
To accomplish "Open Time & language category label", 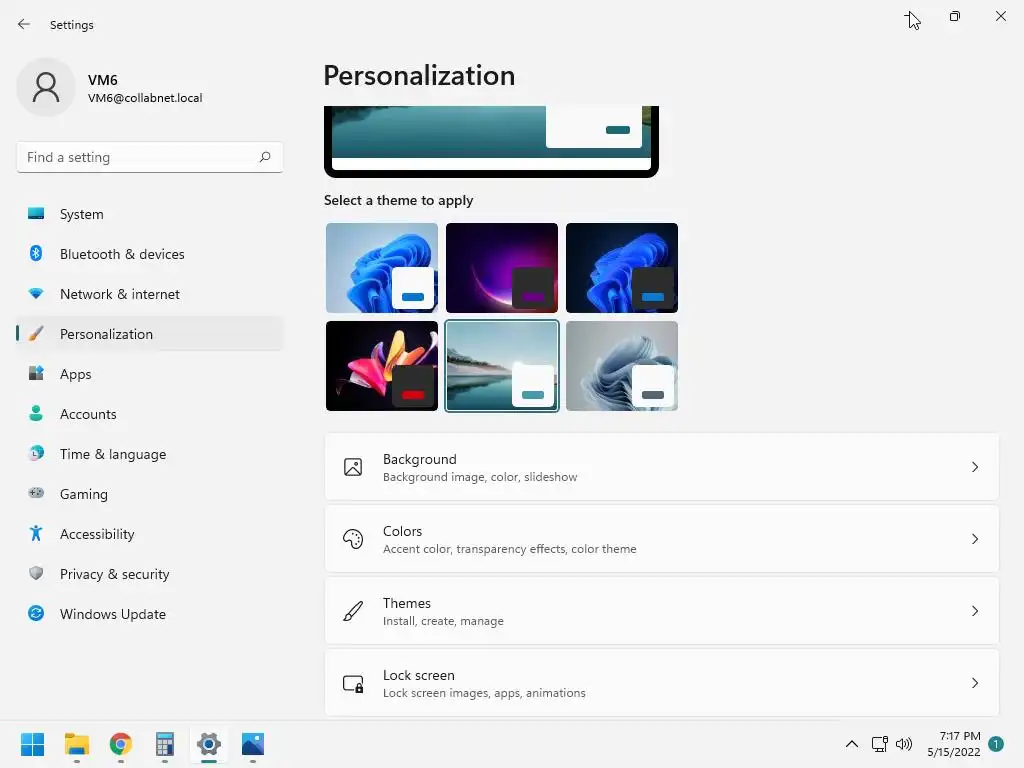I will tap(113, 454).
